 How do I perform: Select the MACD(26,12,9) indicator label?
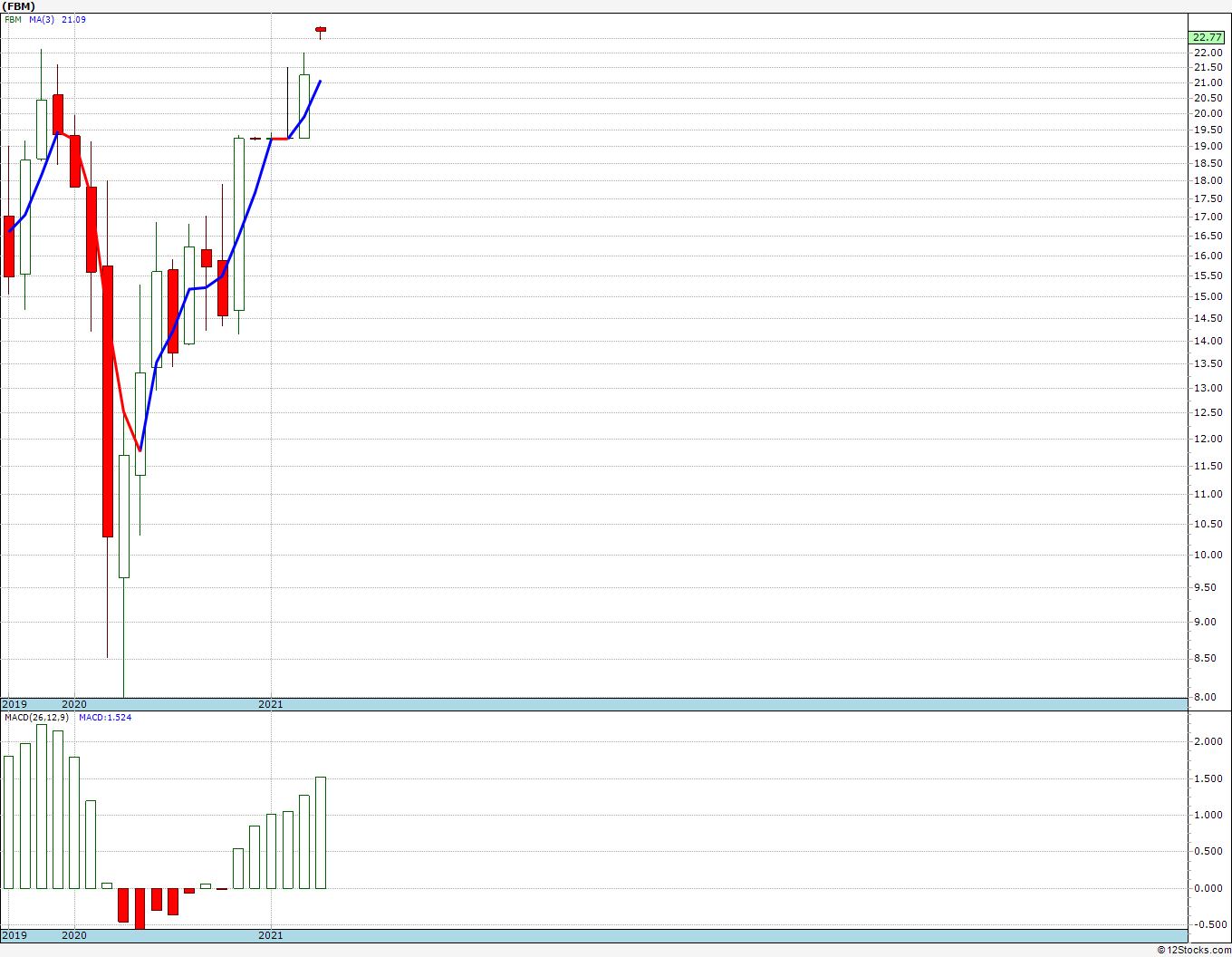tap(37, 718)
